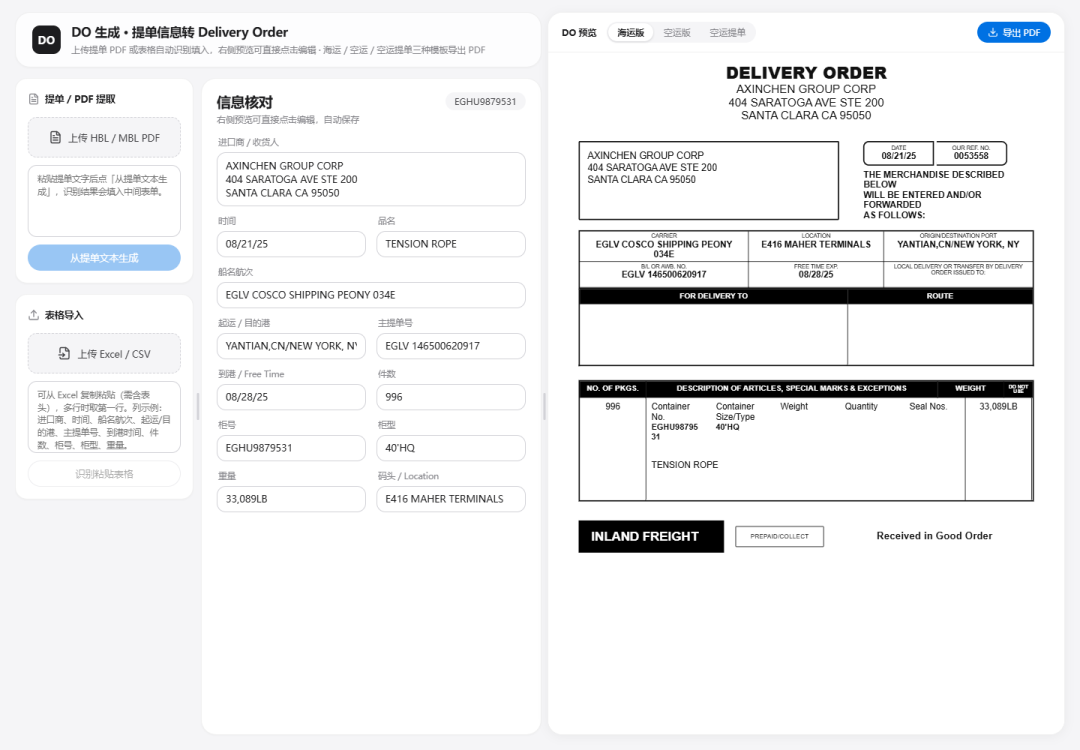
Task: Click the container number EGHU9879531 in preview
Action: click(674, 432)
